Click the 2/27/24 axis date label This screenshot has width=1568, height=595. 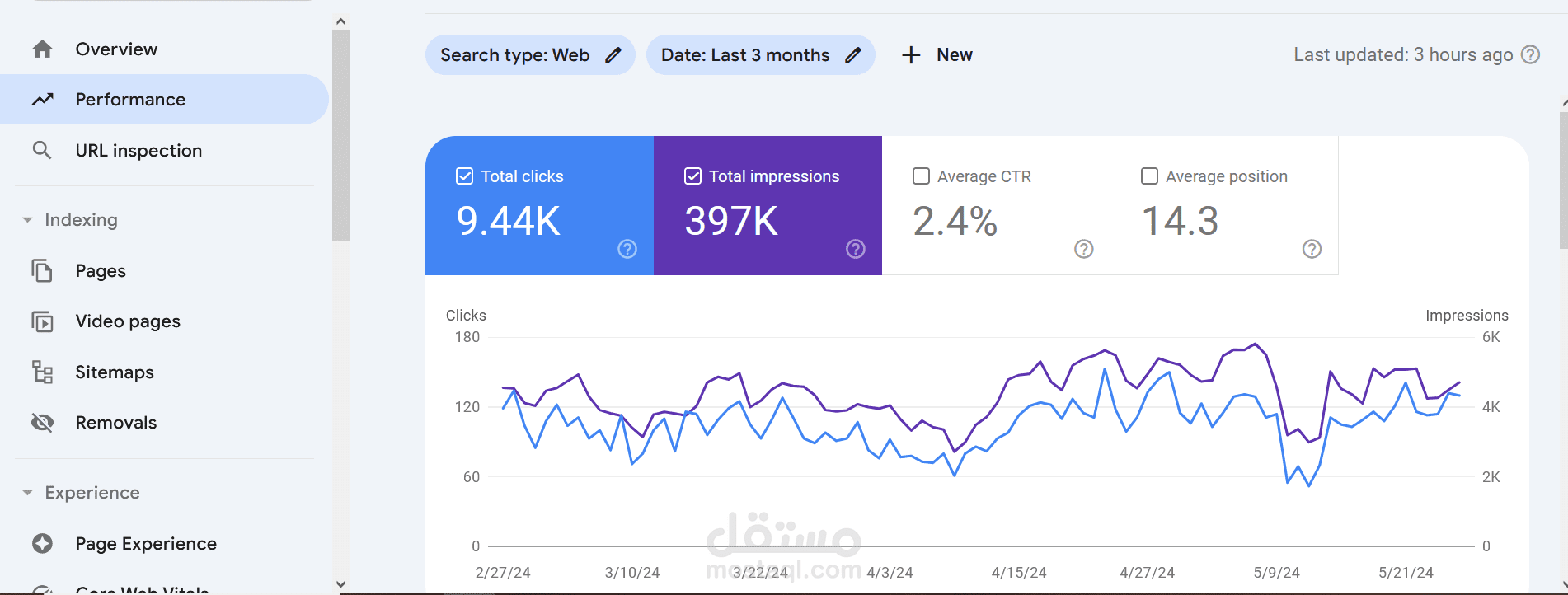point(503,573)
